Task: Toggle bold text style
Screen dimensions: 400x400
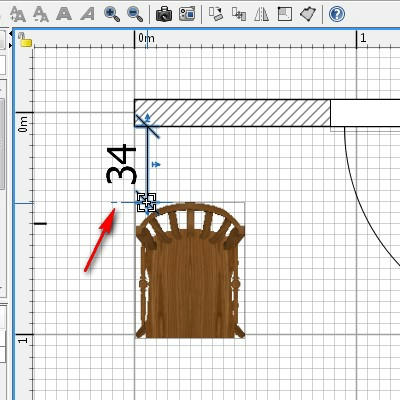Action: (64, 14)
